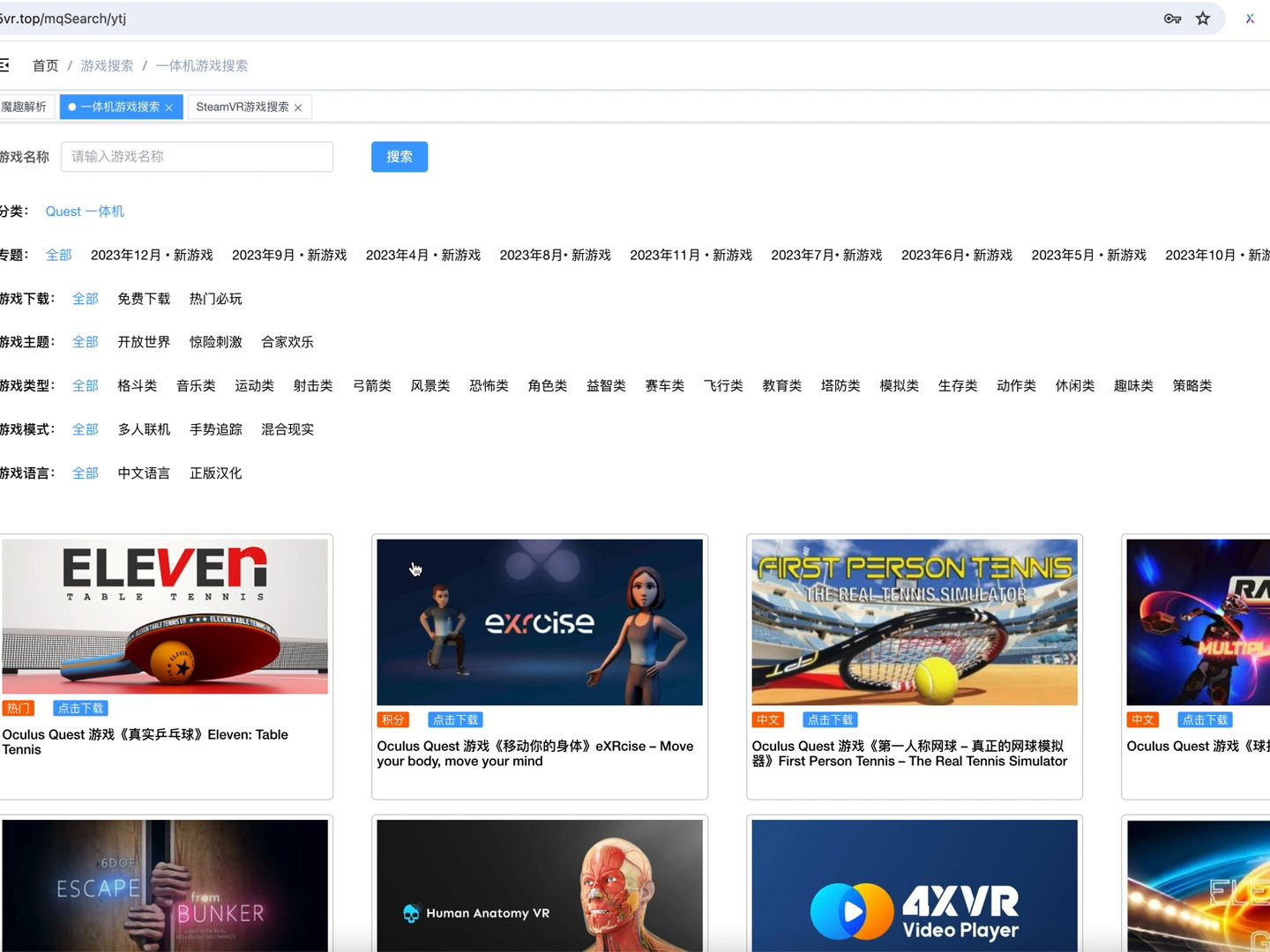
Task: Click the blue 搜索 button
Action: point(400,157)
